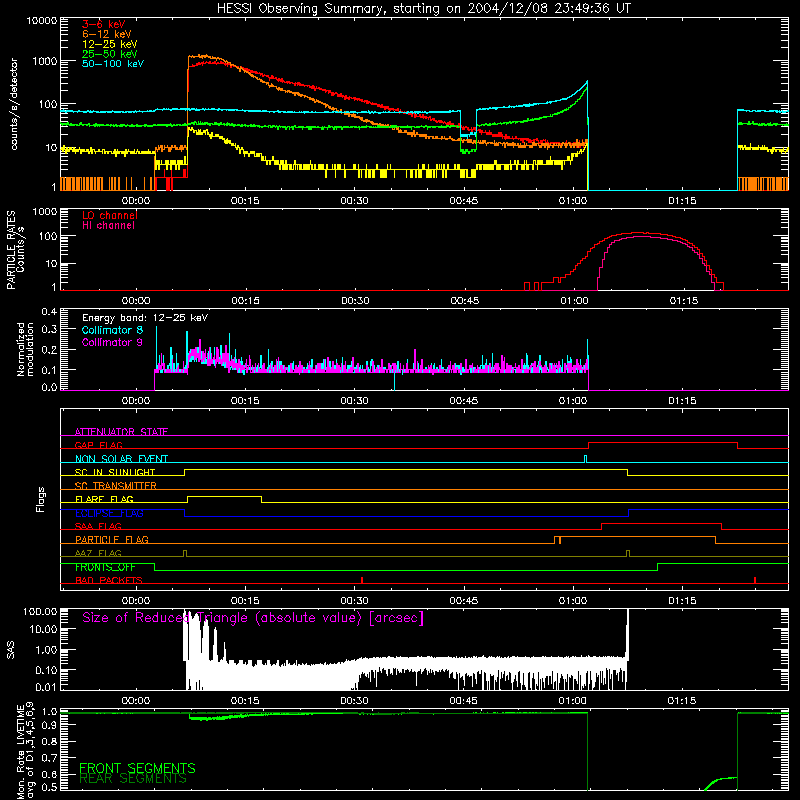
Task: Click the Size of Reduced Triangle caption
Action: click(253, 618)
